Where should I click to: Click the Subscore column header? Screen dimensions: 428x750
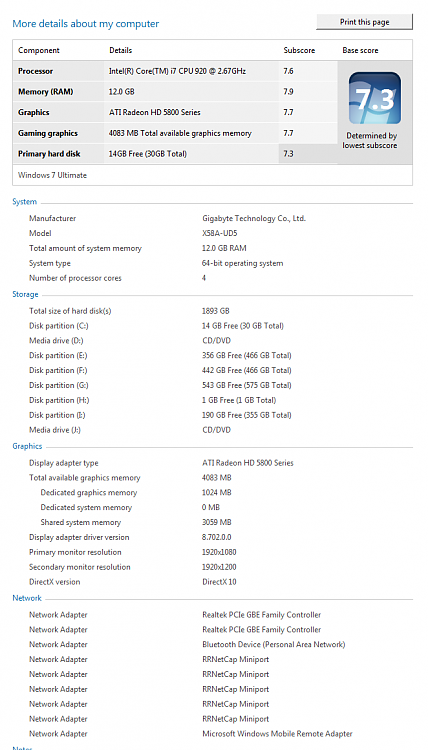click(299, 50)
